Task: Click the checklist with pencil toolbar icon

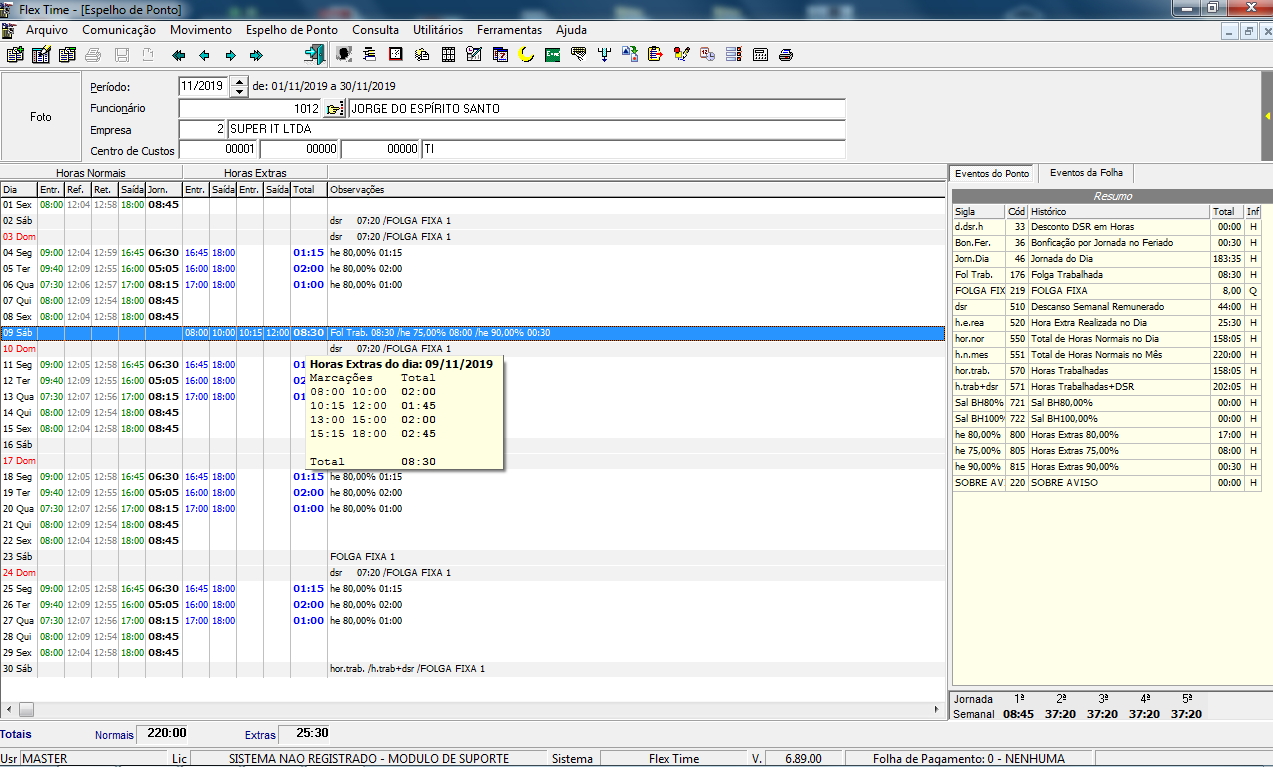Action: pos(474,55)
